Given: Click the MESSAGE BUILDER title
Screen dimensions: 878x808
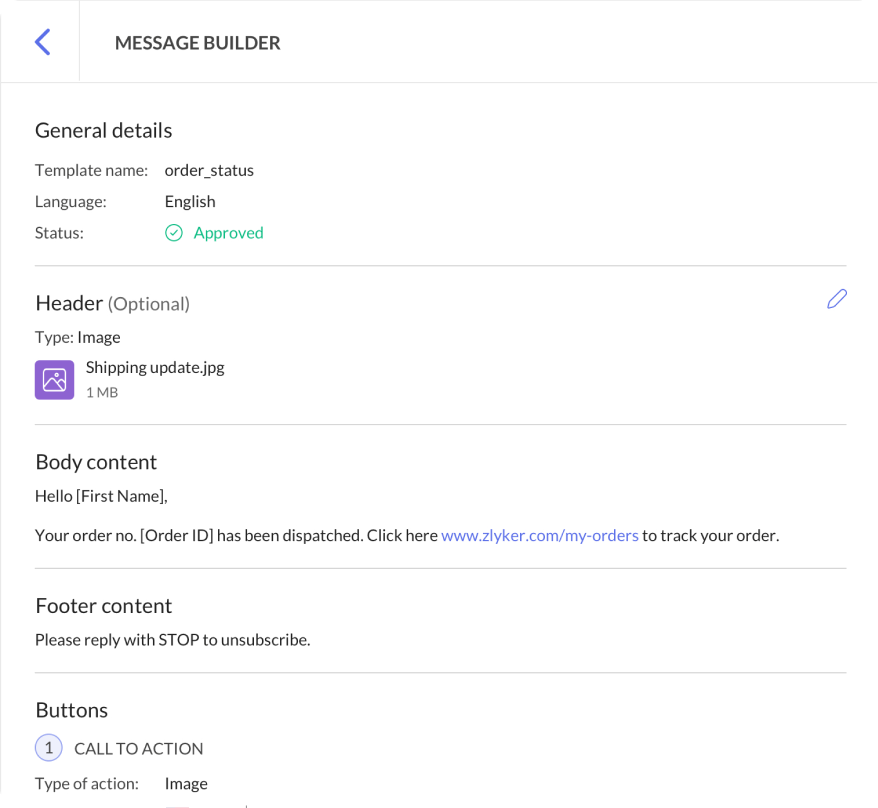Looking at the screenshot, I should (197, 43).
